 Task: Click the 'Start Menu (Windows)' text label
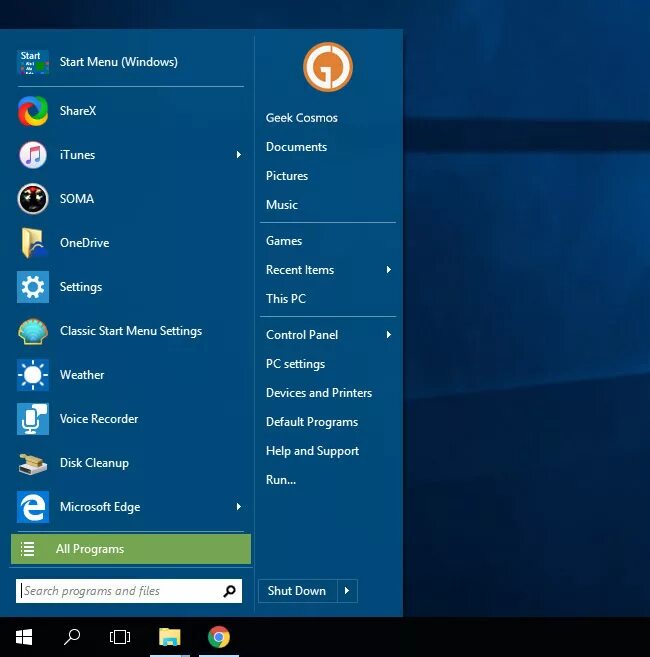[119, 62]
